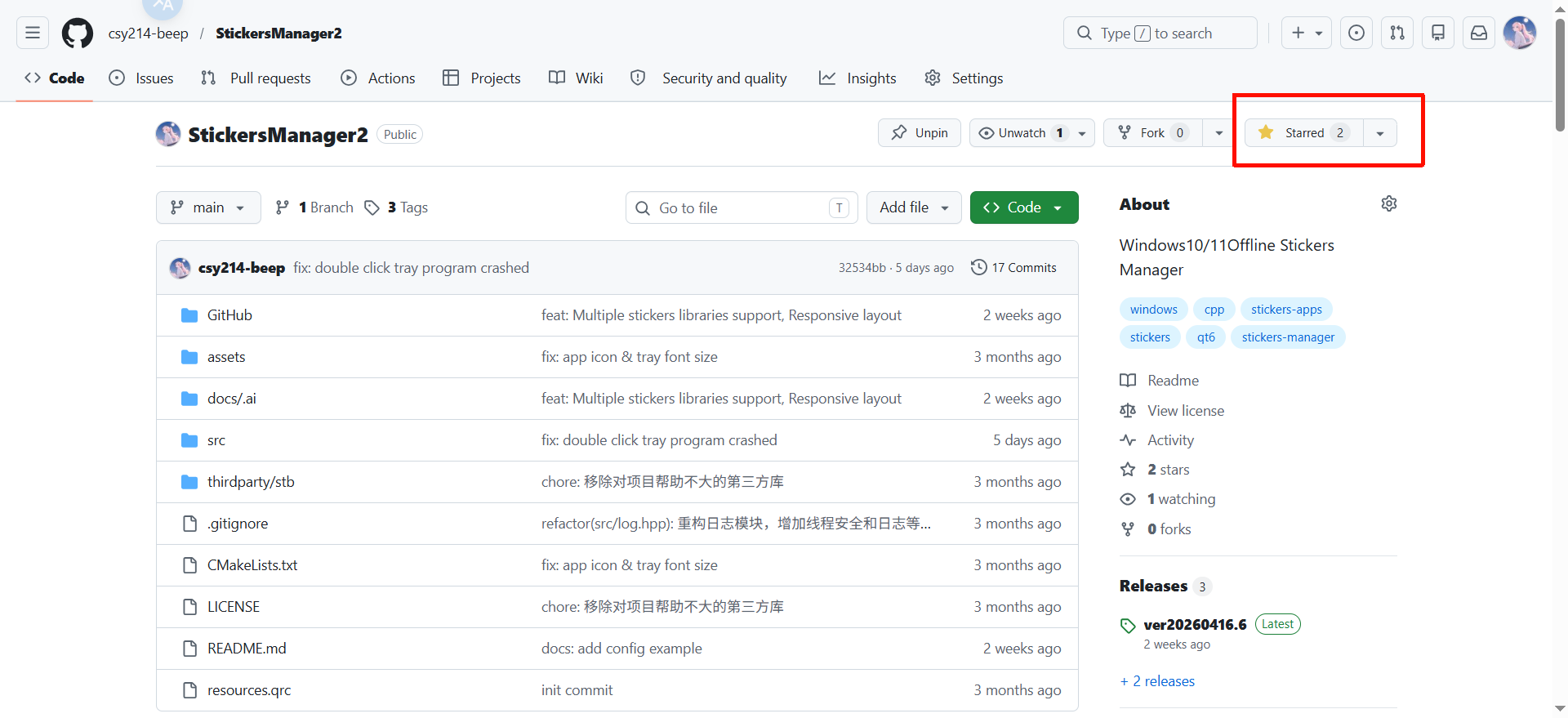Open pull requests shortcut icon in header

(1397, 33)
